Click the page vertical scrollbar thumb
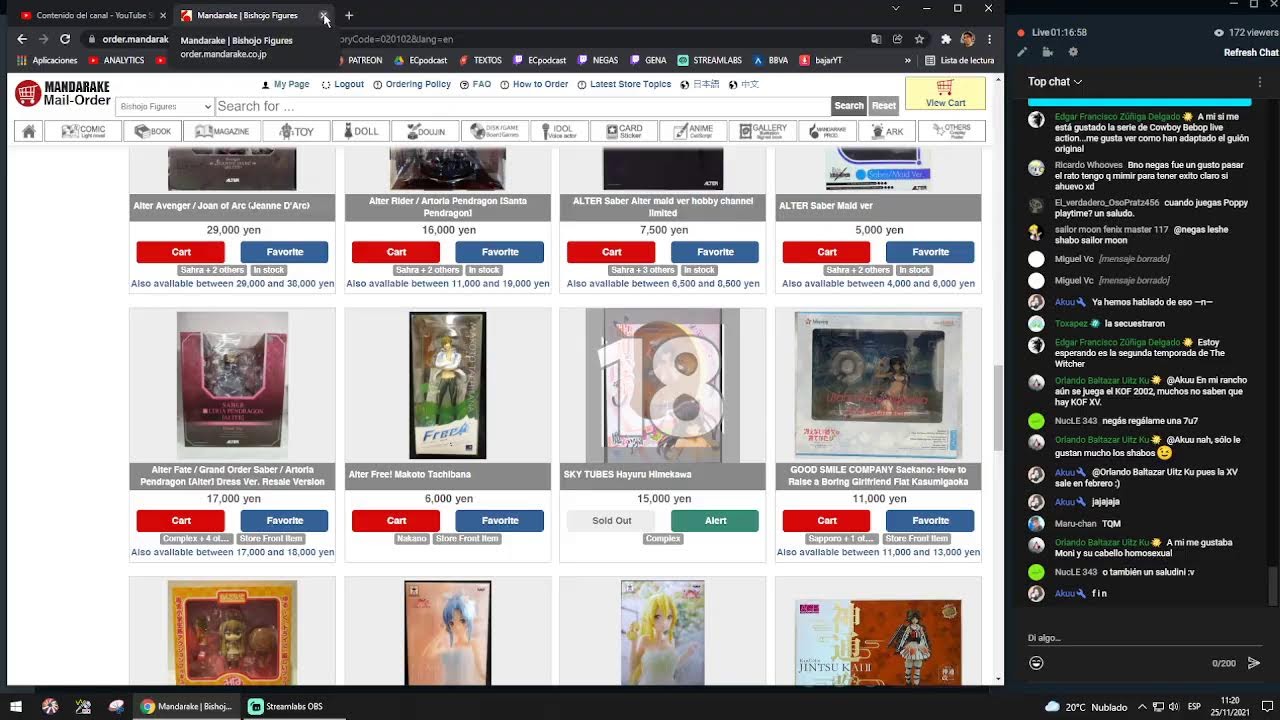Screen dimensions: 1280x720 click(997, 408)
